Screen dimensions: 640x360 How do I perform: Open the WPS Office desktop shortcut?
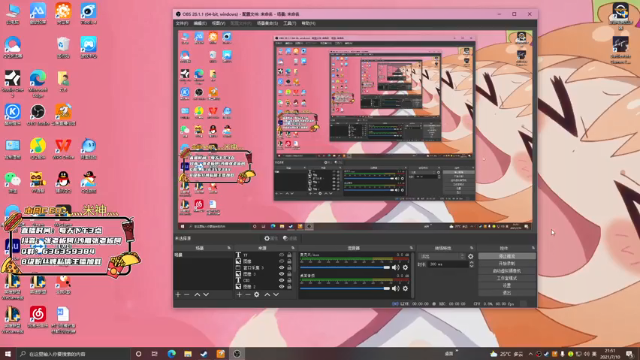(63, 149)
